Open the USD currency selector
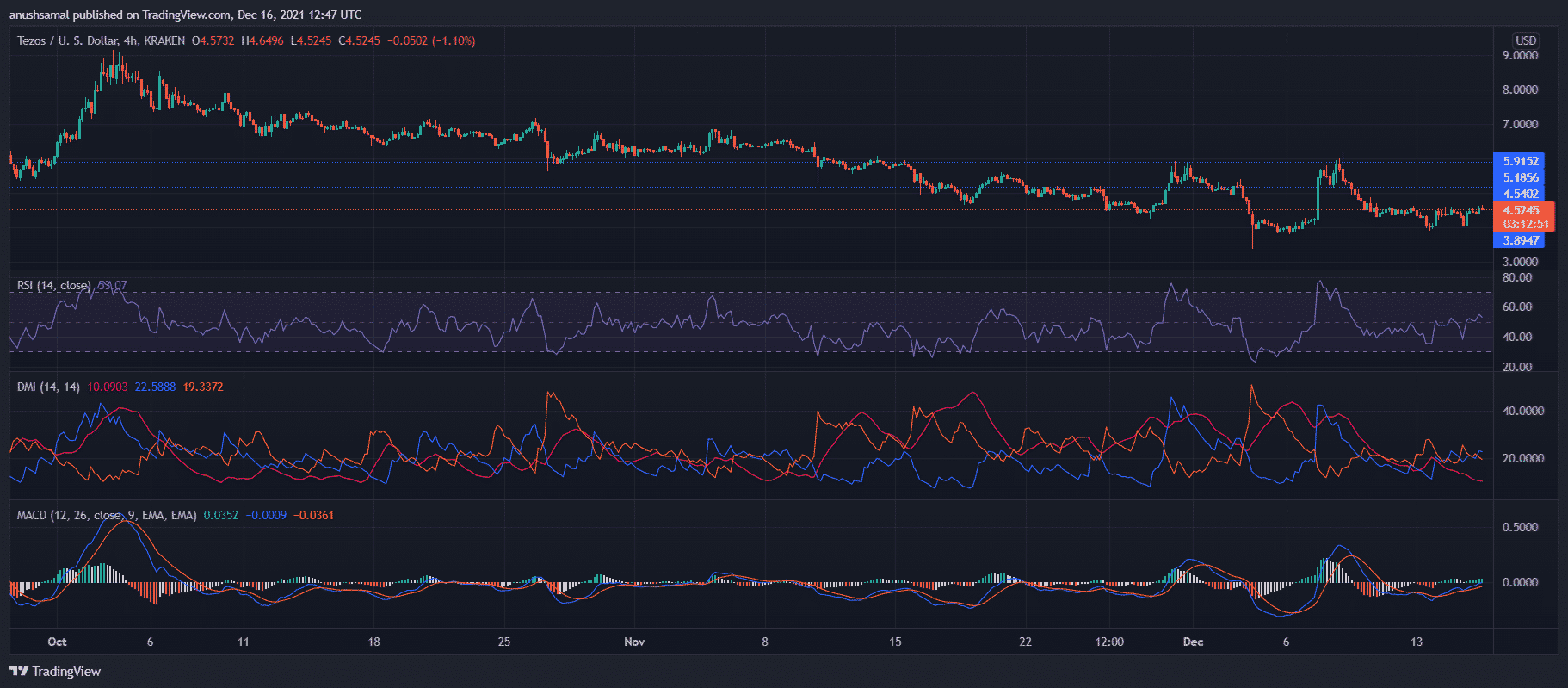The height and width of the screenshot is (688, 1568). pyautogui.click(x=1525, y=40)
